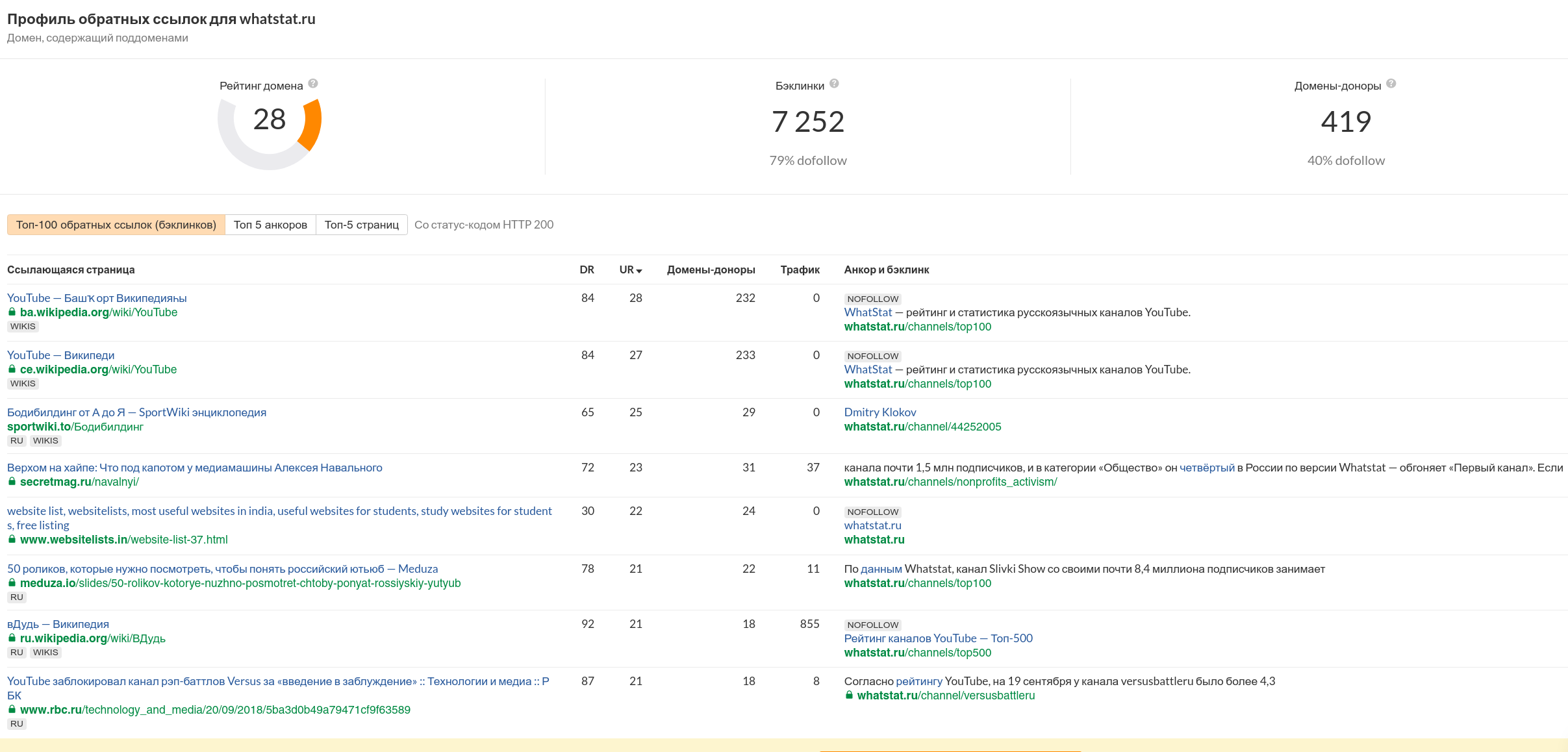
Task: Click the orange domain rating gauge
Action: 312,125
